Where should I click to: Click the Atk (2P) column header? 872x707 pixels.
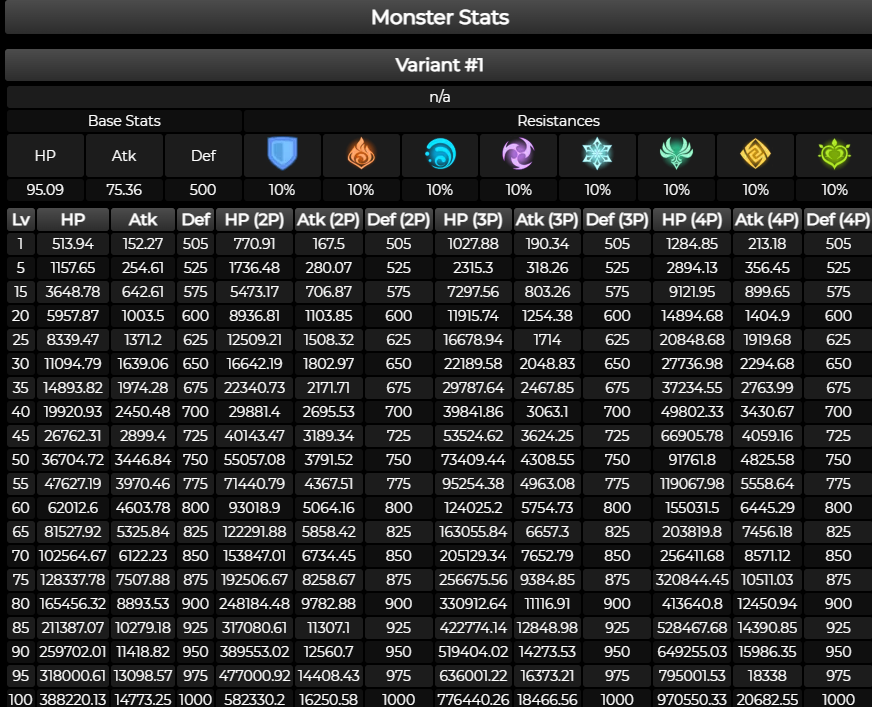[x=328, y=220]
